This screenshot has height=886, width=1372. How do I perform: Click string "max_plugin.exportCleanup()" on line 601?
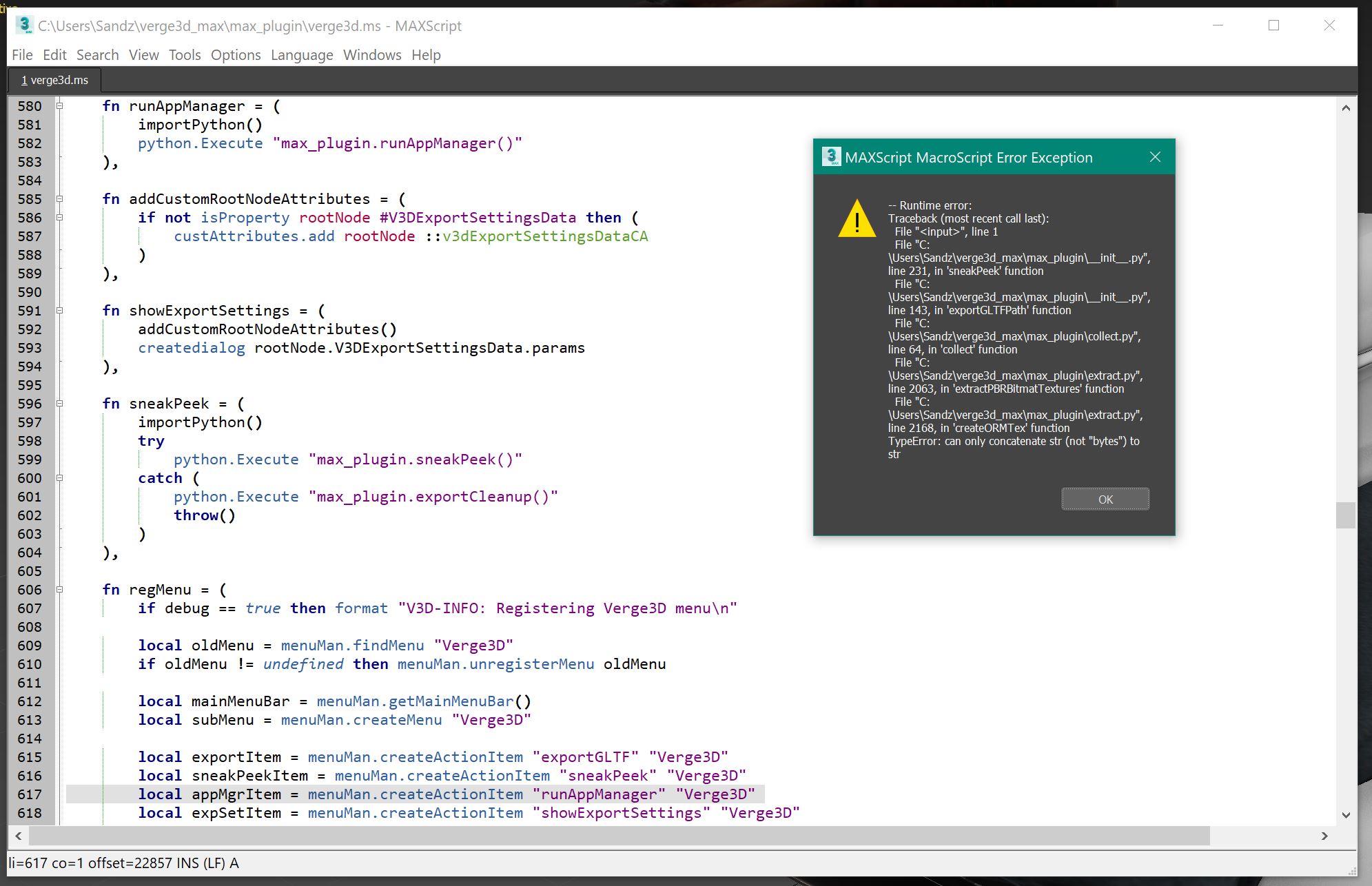click(433, 497)
